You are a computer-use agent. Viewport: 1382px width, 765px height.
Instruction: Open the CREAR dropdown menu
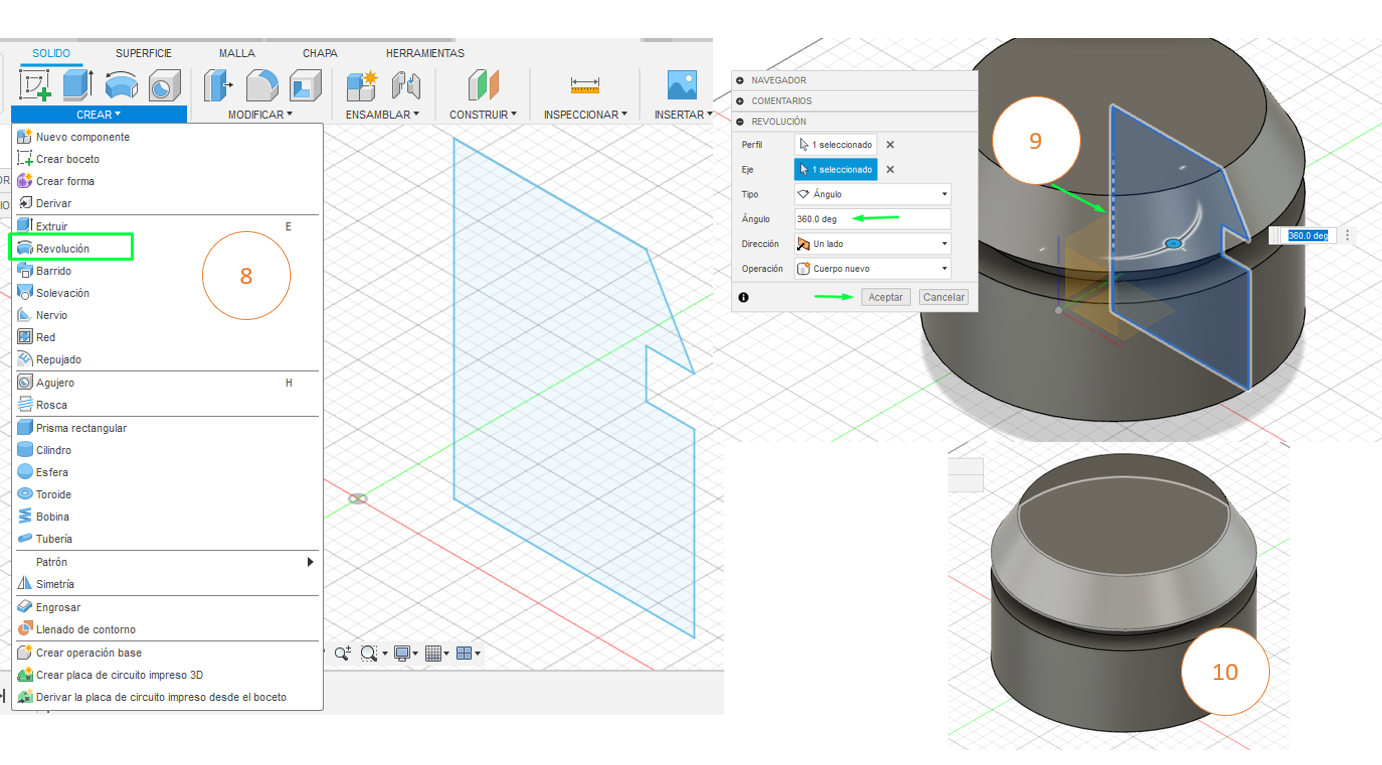pyautogui.click(x=99, y=115)
